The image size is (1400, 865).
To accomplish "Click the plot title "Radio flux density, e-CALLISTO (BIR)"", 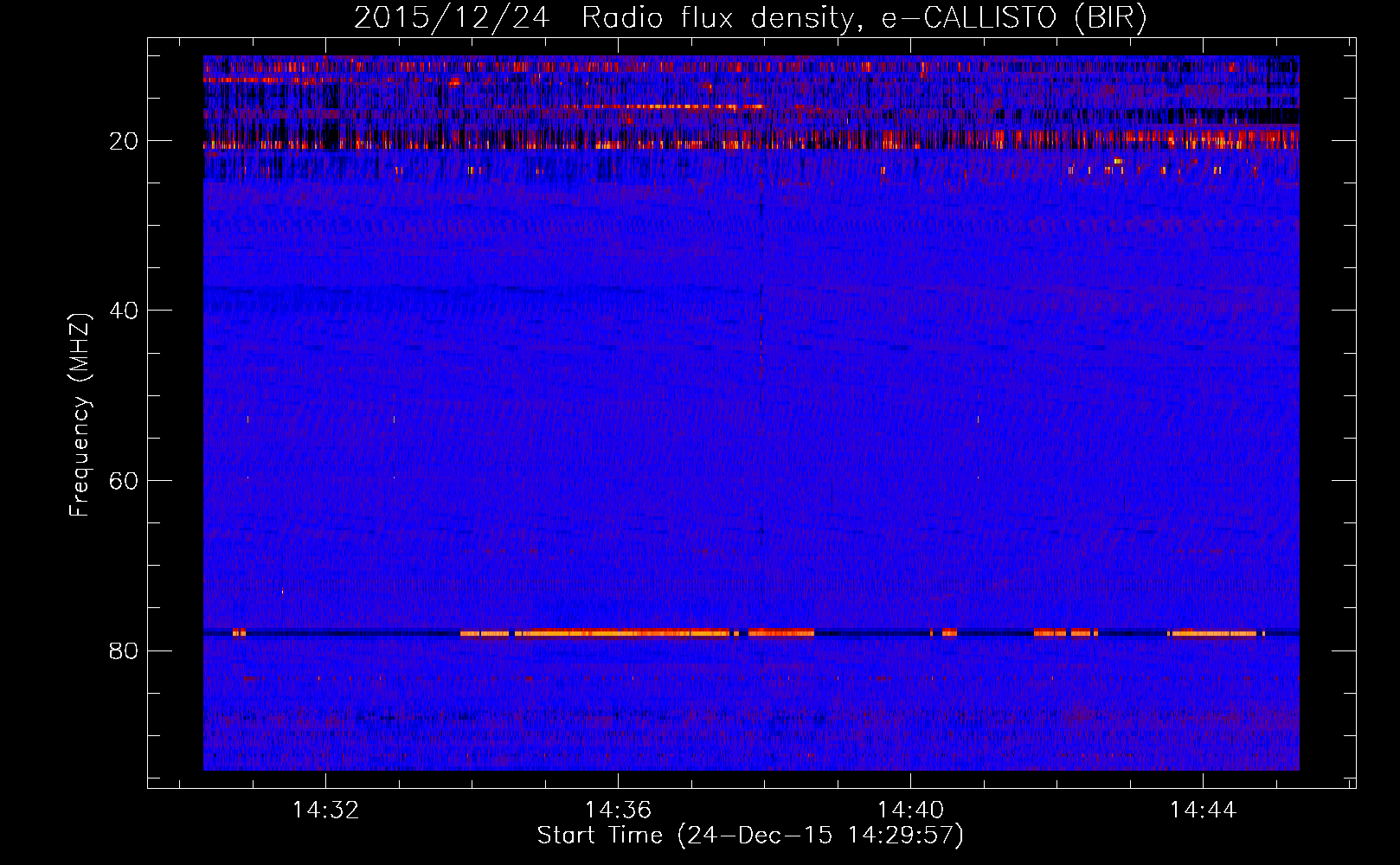I will pos(864,18).
